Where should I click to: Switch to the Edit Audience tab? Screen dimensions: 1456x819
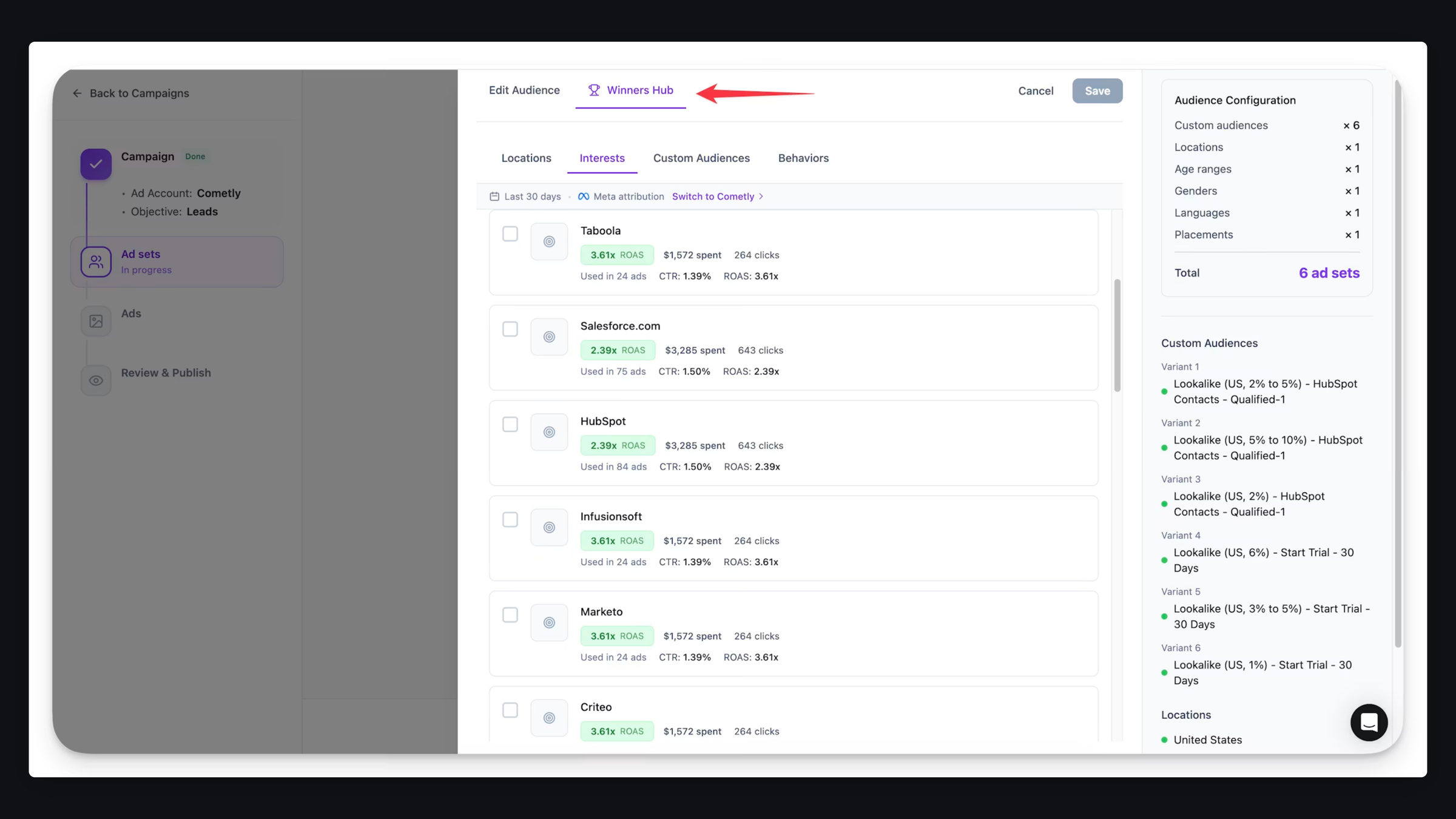524,90
